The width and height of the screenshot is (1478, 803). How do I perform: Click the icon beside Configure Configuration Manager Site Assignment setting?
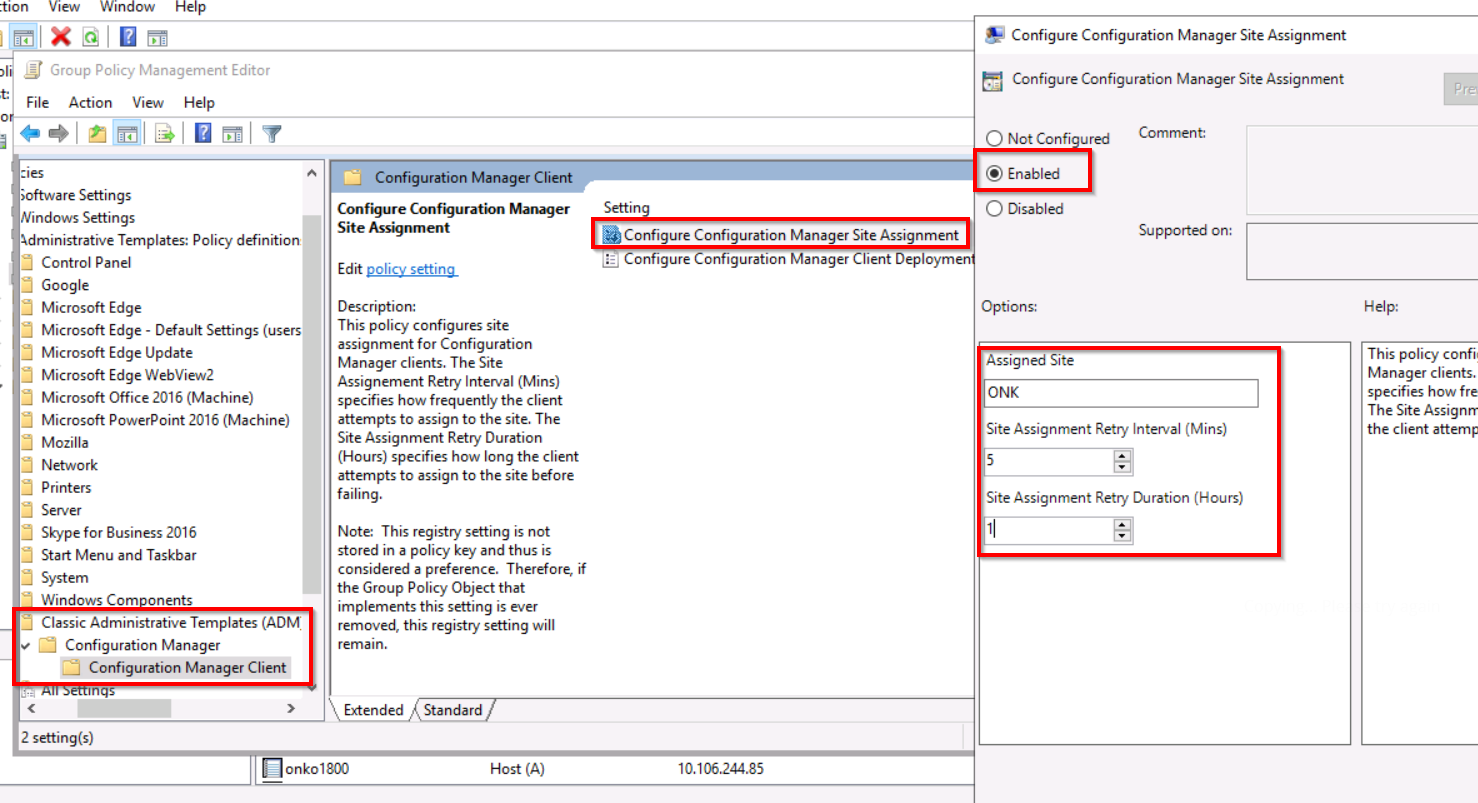click(x=612, y=235)
